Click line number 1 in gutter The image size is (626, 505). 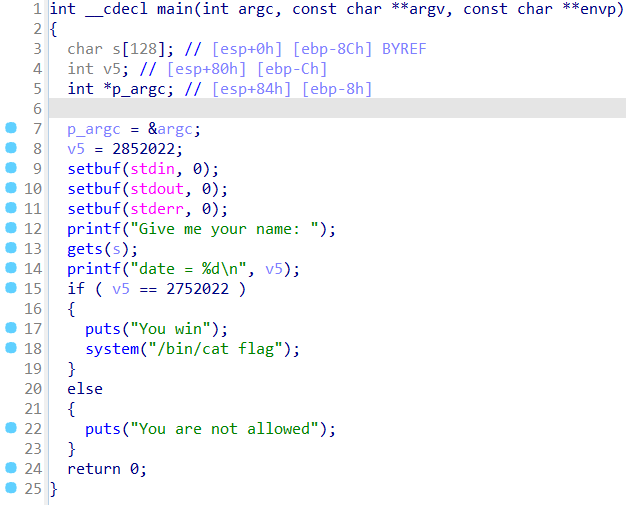37,9
